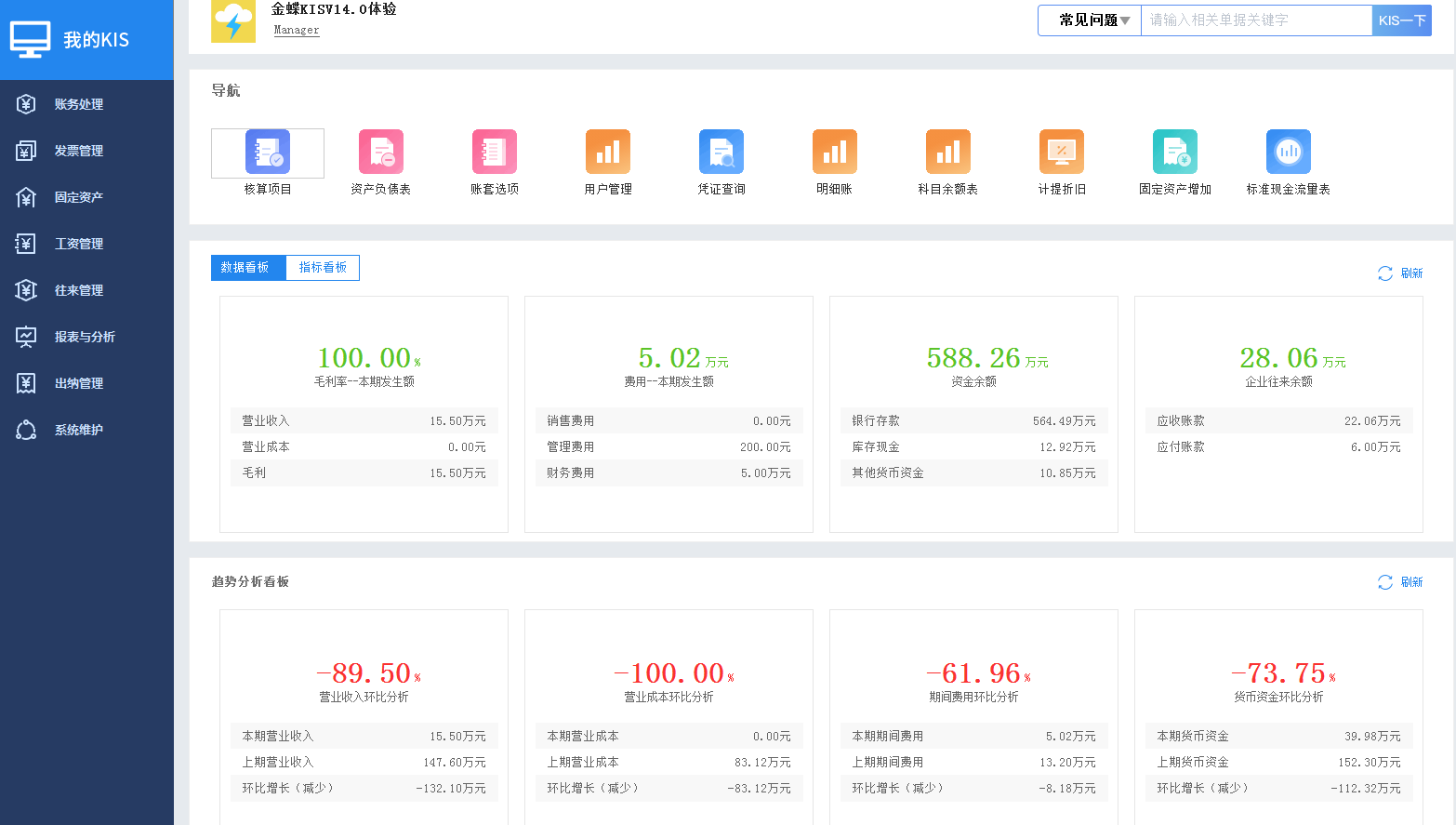Select the 上期期间费用 13.20万元 row
1456x825 pixels.
pyautogui.click(x=973, y=763)
